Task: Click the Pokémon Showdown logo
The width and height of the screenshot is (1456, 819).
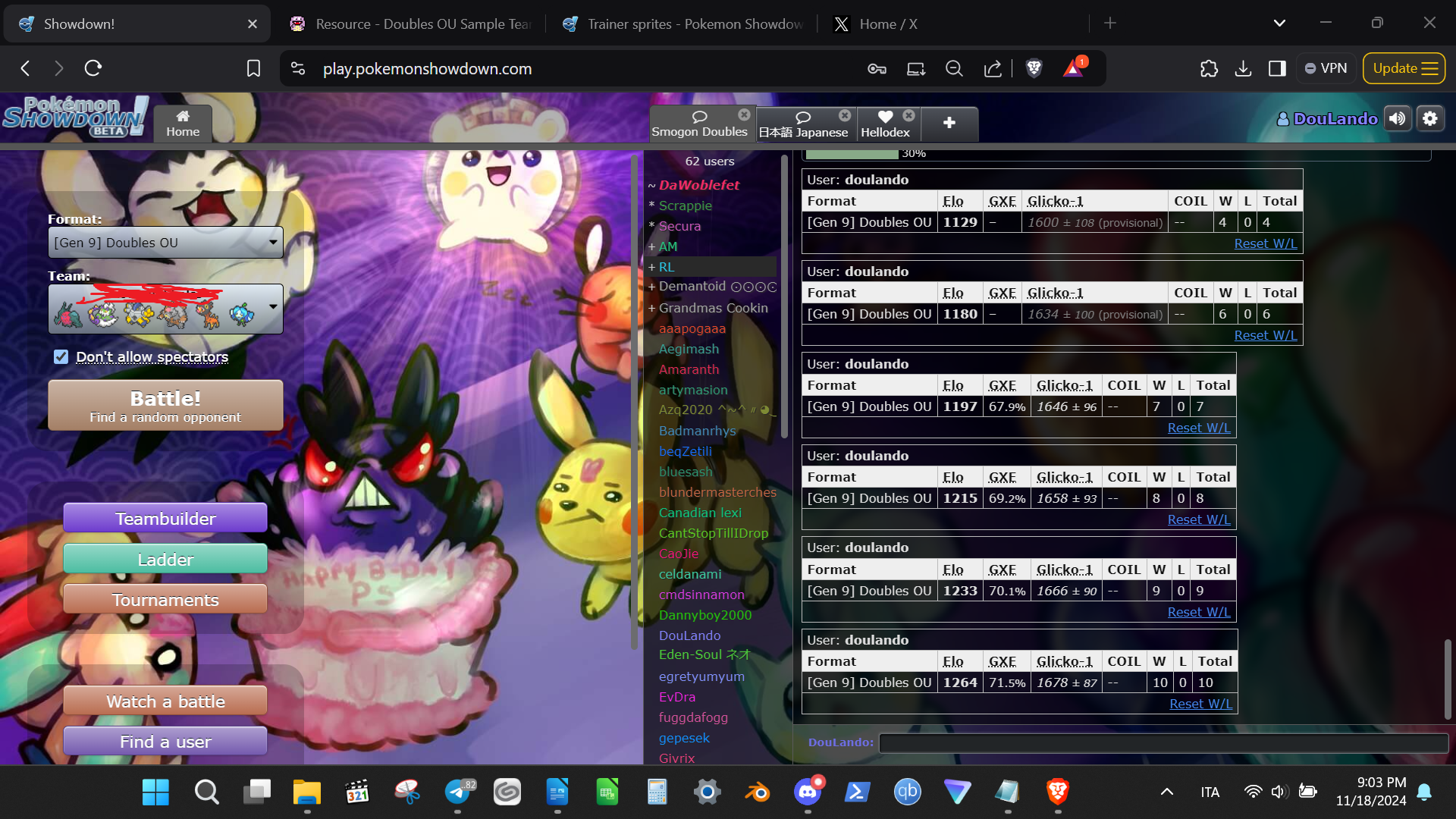Action: [75, 116]
